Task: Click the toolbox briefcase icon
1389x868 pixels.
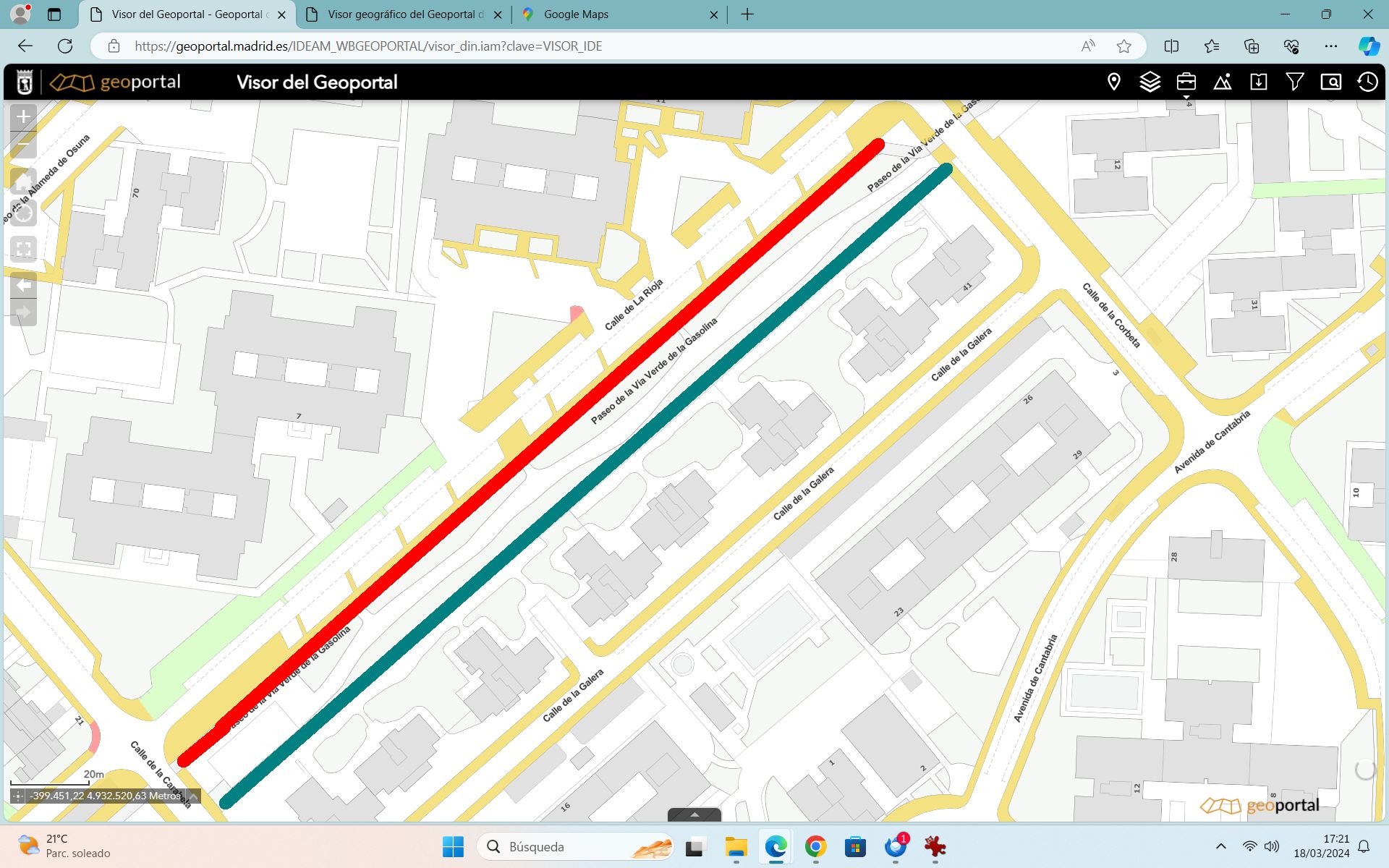Action: click(x=1186, y=82)
